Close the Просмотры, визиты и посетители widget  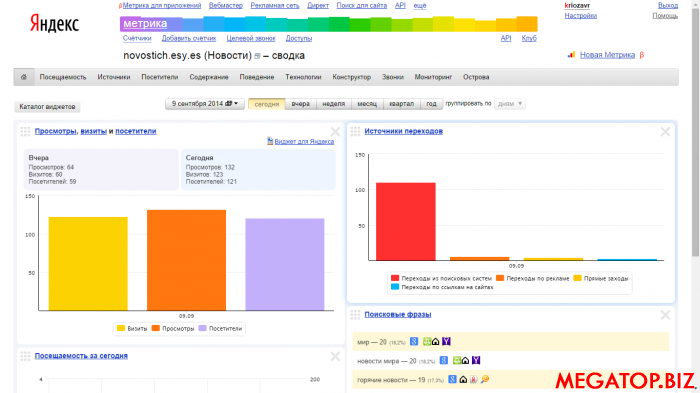pos(335,132)
